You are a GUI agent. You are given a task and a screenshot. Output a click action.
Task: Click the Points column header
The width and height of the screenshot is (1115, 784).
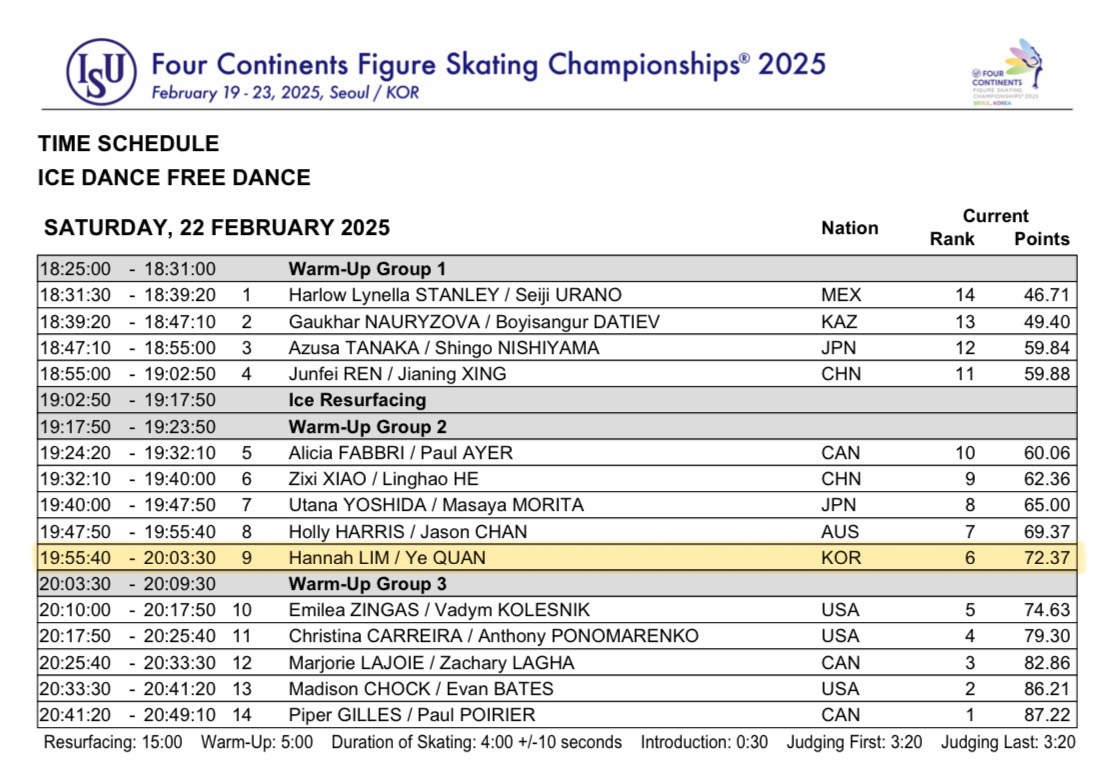tap(1041, 239)
